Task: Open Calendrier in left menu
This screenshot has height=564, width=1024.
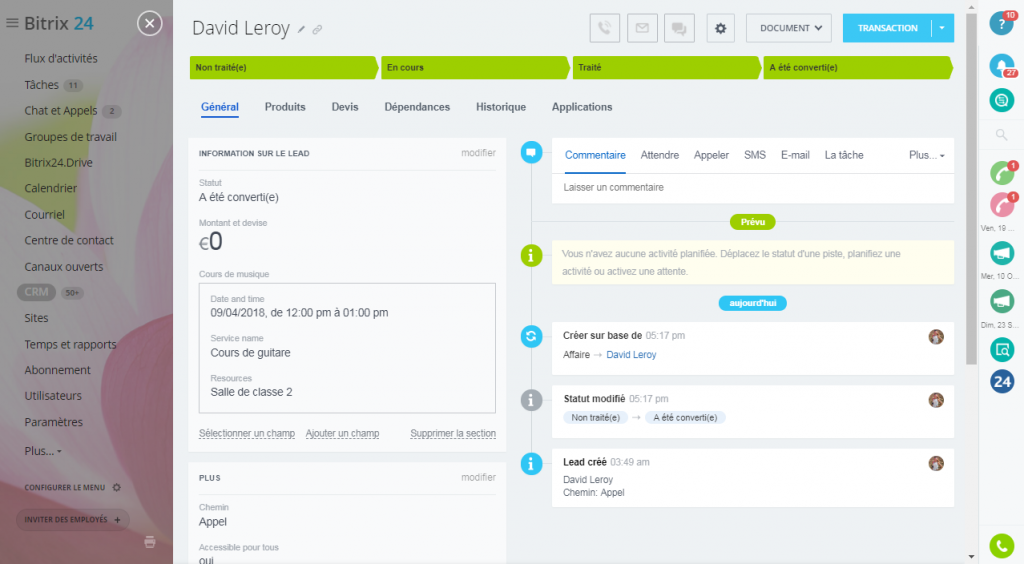Action: (50, 188)
